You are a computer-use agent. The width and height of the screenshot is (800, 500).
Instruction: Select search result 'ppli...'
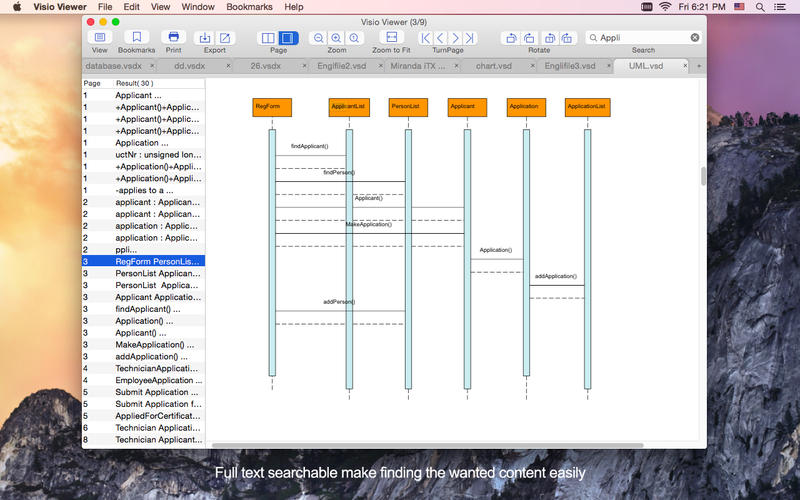click(143, 249)
